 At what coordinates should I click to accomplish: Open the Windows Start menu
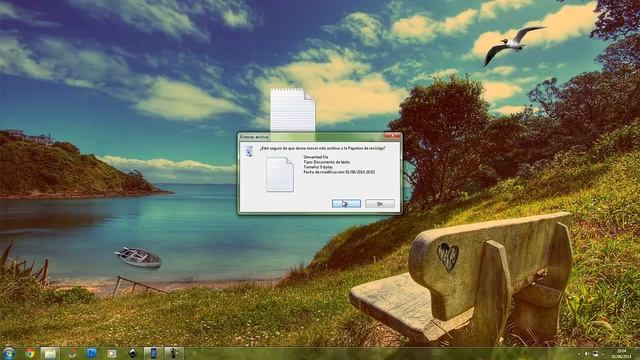(9, 353)
